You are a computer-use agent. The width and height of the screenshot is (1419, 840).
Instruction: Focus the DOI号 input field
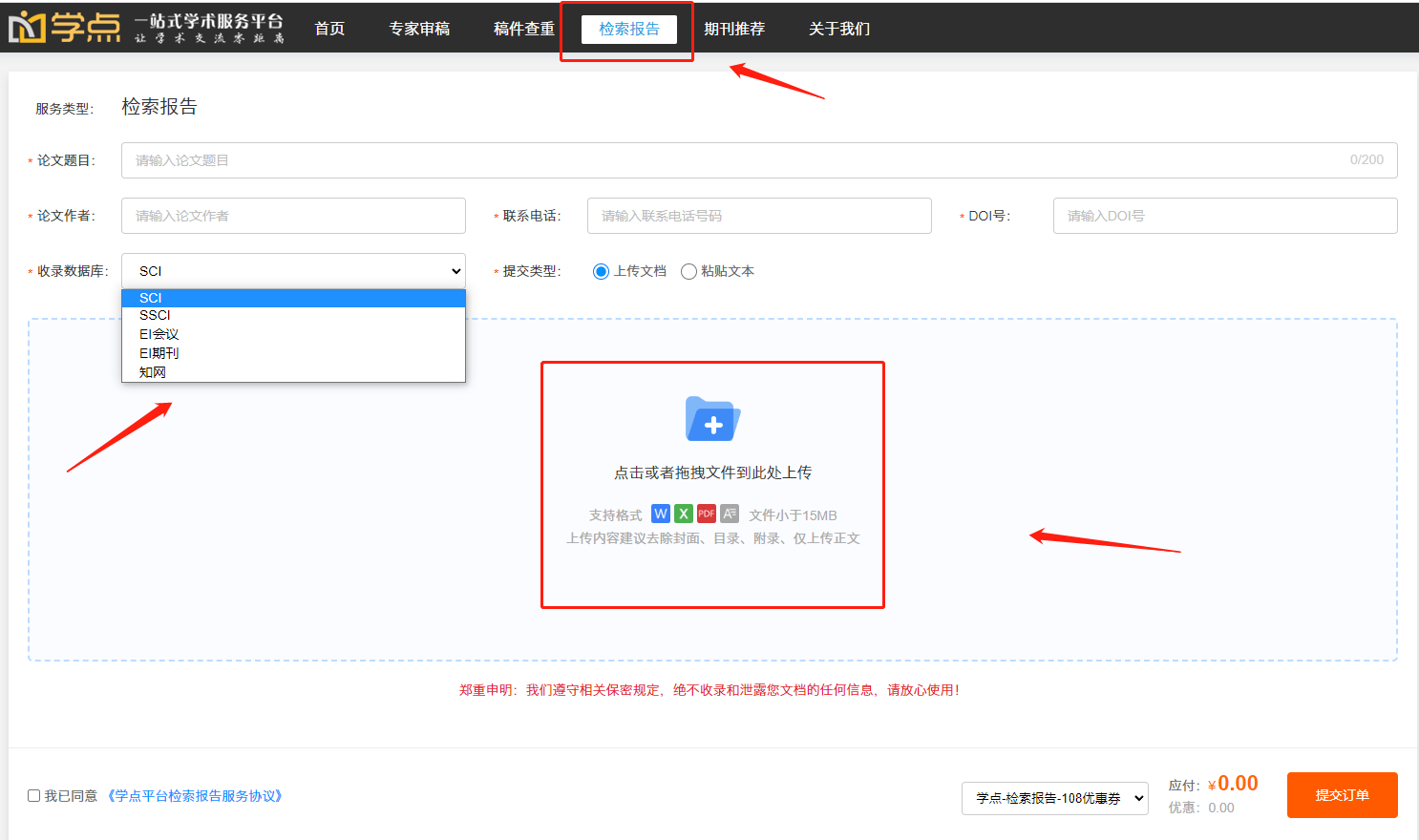[1225, 216]
